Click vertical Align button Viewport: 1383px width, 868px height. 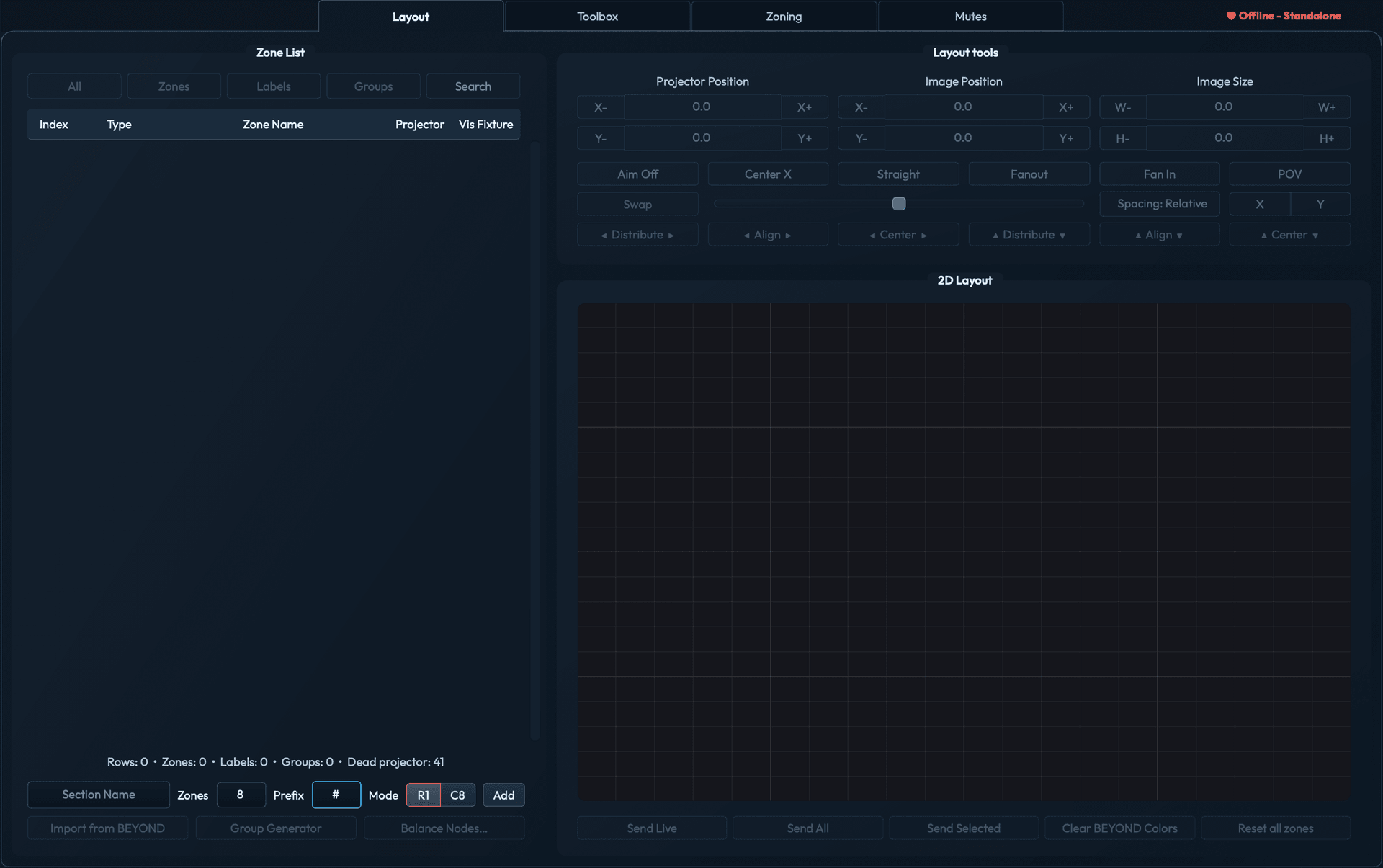click(x=1159, y=235)
